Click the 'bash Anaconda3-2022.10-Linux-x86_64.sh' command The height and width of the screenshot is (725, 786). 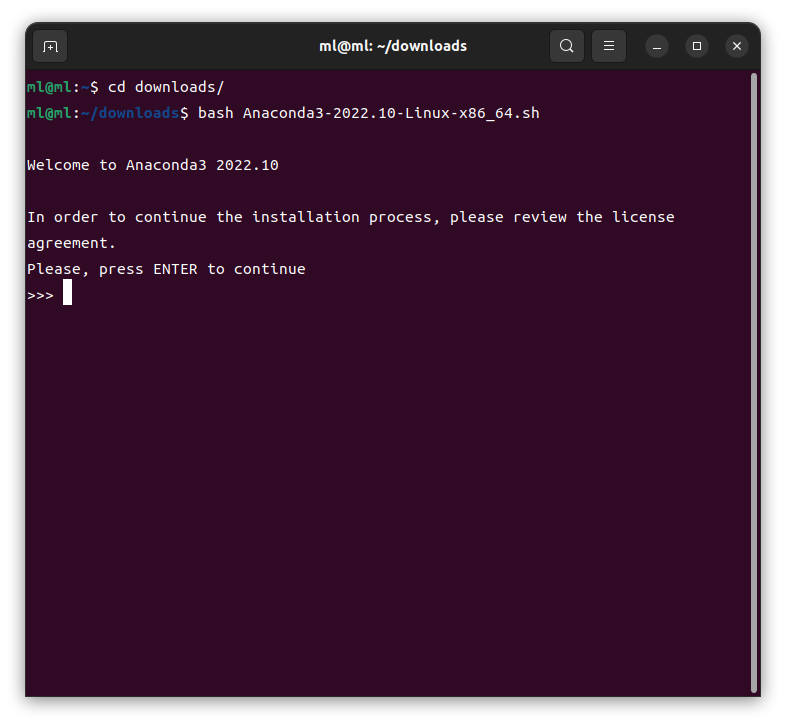[x=368, y=113]
